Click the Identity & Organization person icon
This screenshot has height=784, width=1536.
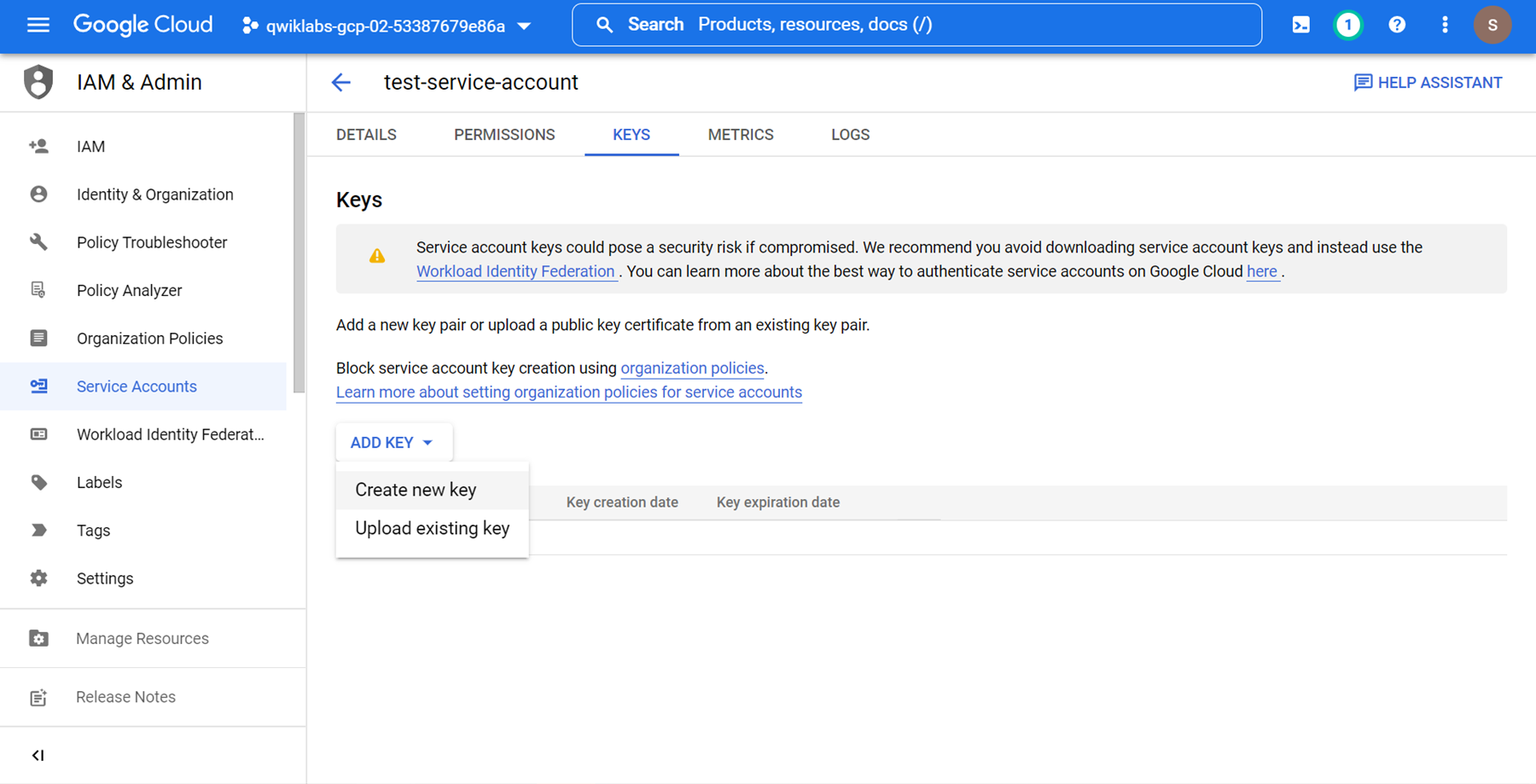pyautogui.click(x=38, y=195)
